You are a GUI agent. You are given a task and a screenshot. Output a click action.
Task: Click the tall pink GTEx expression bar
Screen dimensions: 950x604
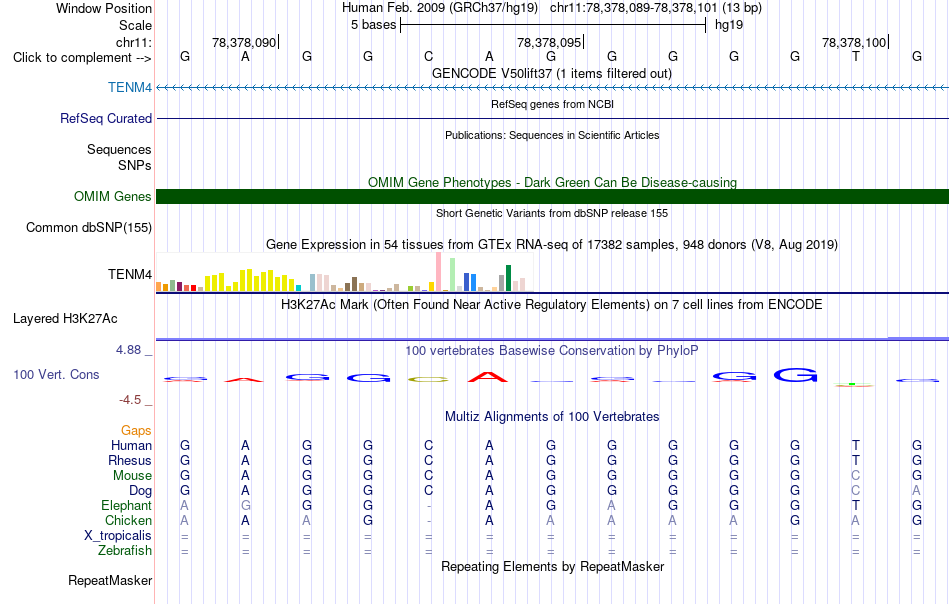point(439,272)
